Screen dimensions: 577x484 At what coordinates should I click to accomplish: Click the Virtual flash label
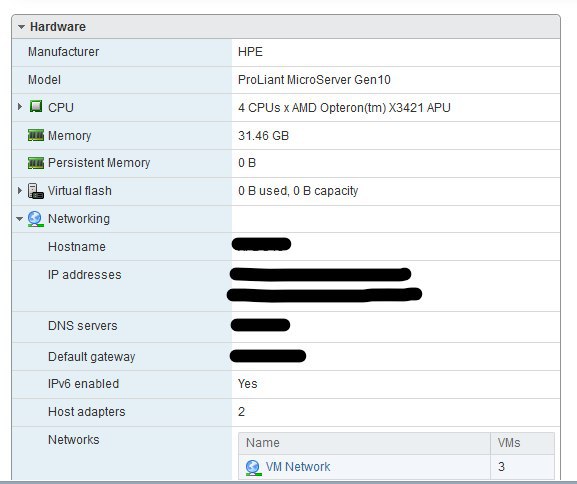click(79, 191)
